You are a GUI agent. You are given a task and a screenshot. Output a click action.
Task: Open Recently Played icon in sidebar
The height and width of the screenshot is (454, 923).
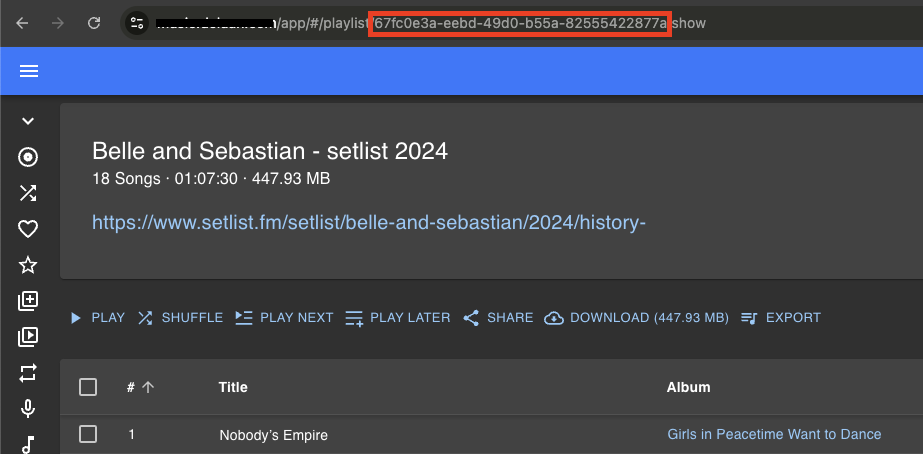(x=28, y=337)
